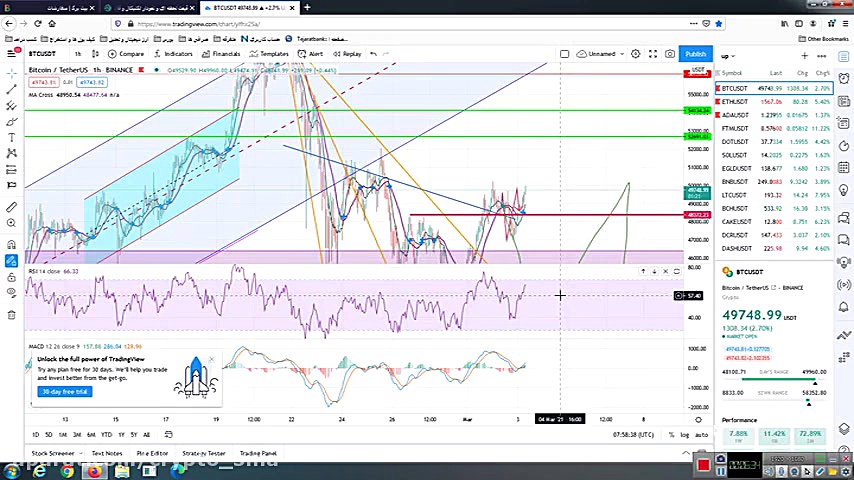The width and height of the screenshot is (854, 480).
Task: Click the Publish button
Action: [x=696, y=54]
